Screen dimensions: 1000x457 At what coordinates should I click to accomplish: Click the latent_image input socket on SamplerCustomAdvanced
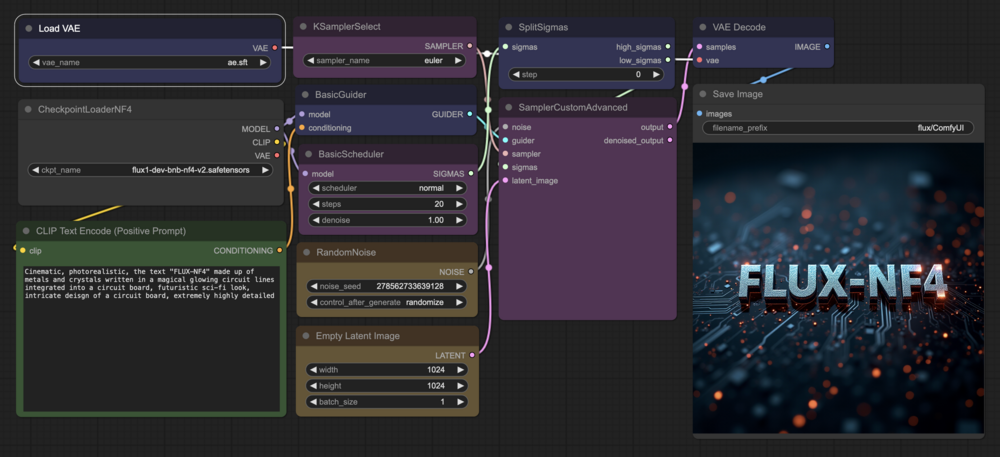point(505,180)
